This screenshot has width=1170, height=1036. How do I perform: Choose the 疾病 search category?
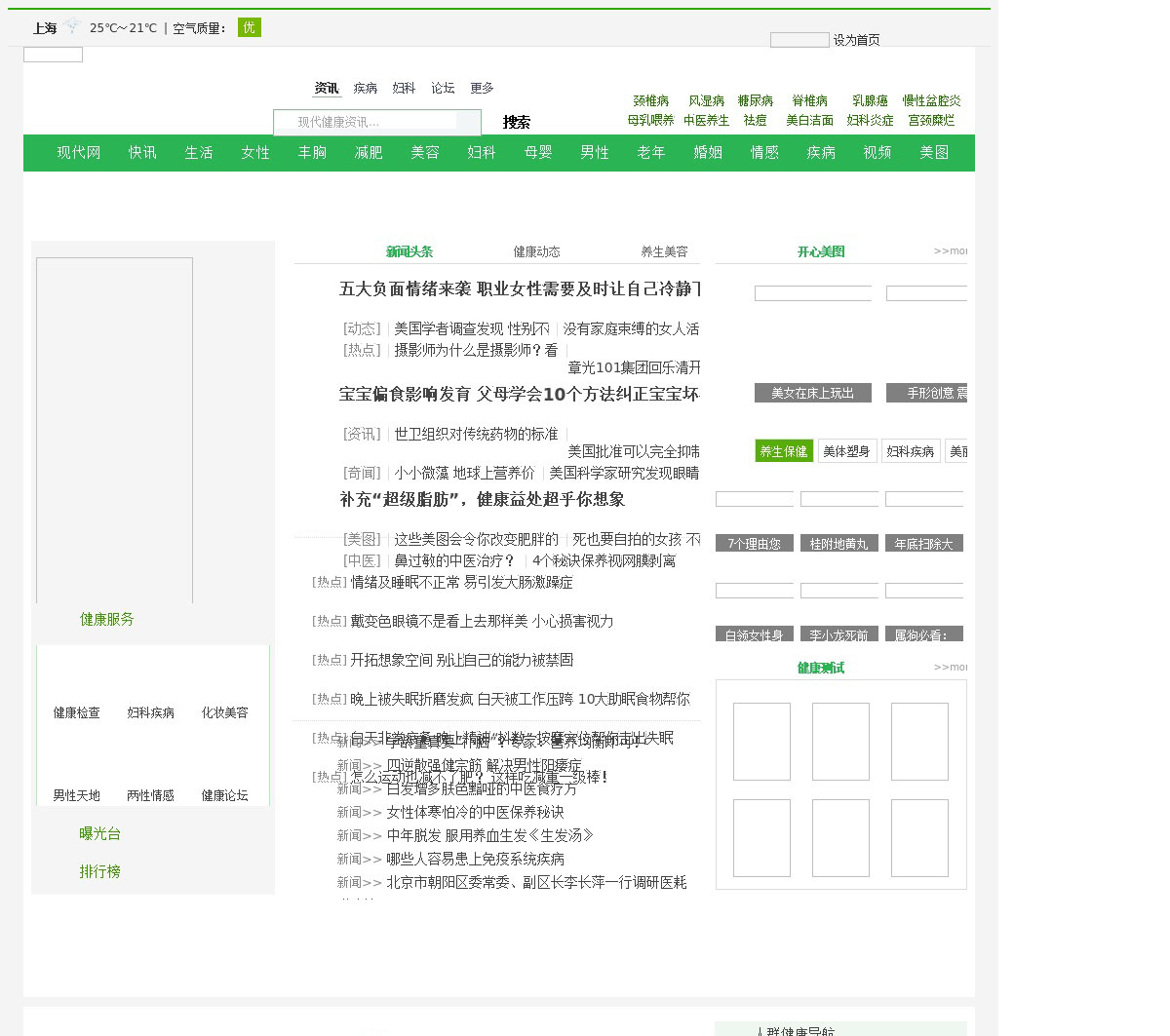[x=365, y=88]
